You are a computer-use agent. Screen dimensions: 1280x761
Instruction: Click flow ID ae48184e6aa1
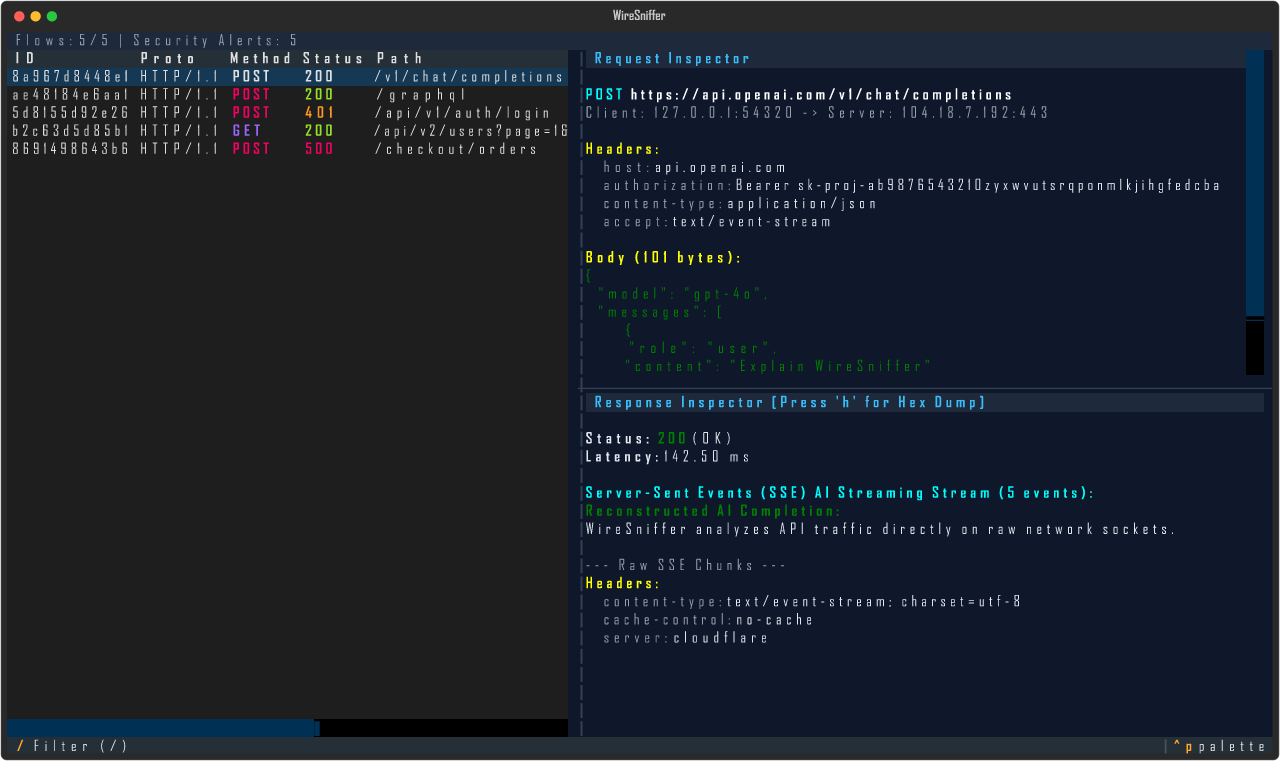[x=71, y=95]
